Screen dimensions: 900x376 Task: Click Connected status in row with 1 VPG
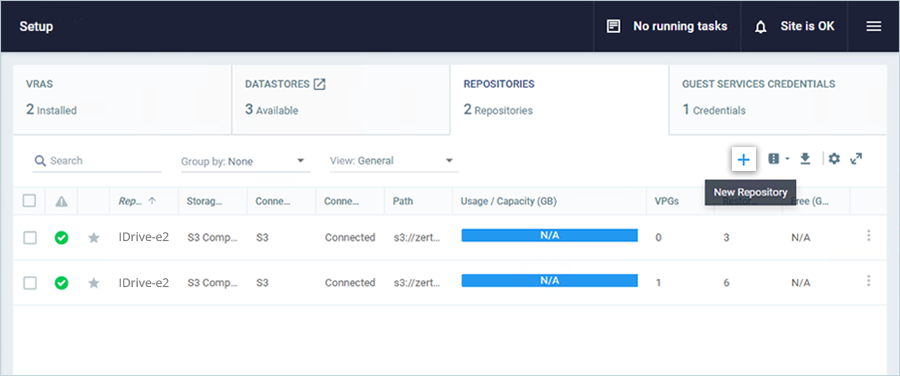click(x=350, y=282)
